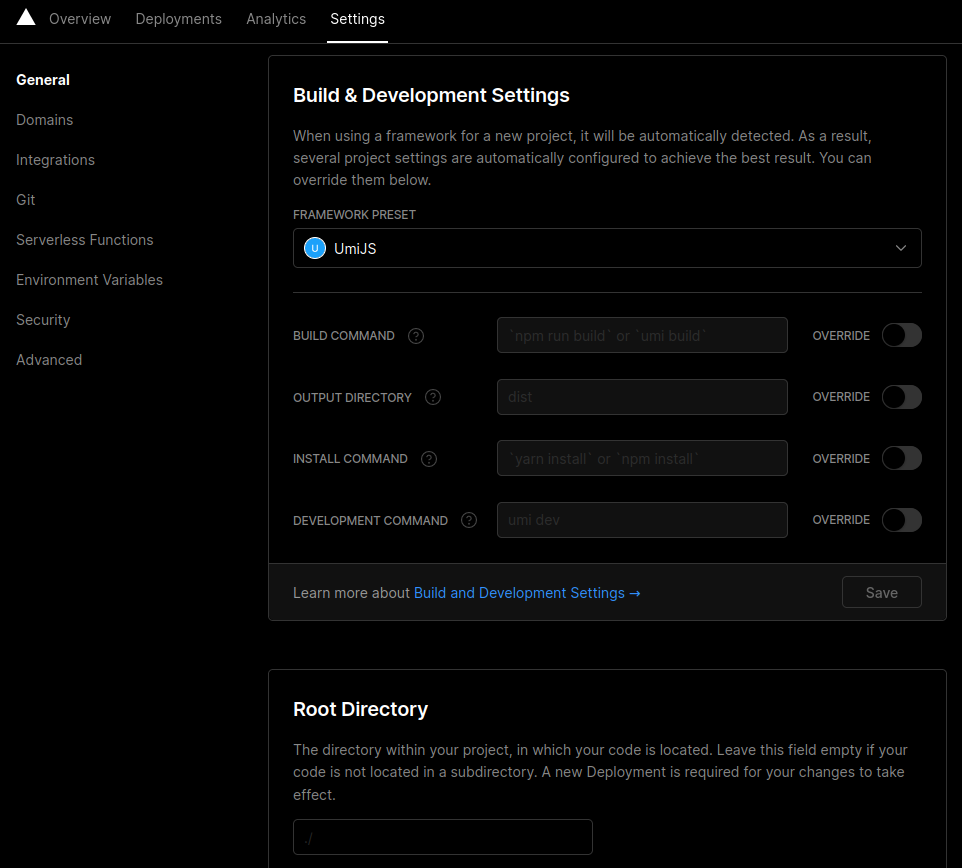
Task: Click the Save button
Action: click(x=881, y=592)
